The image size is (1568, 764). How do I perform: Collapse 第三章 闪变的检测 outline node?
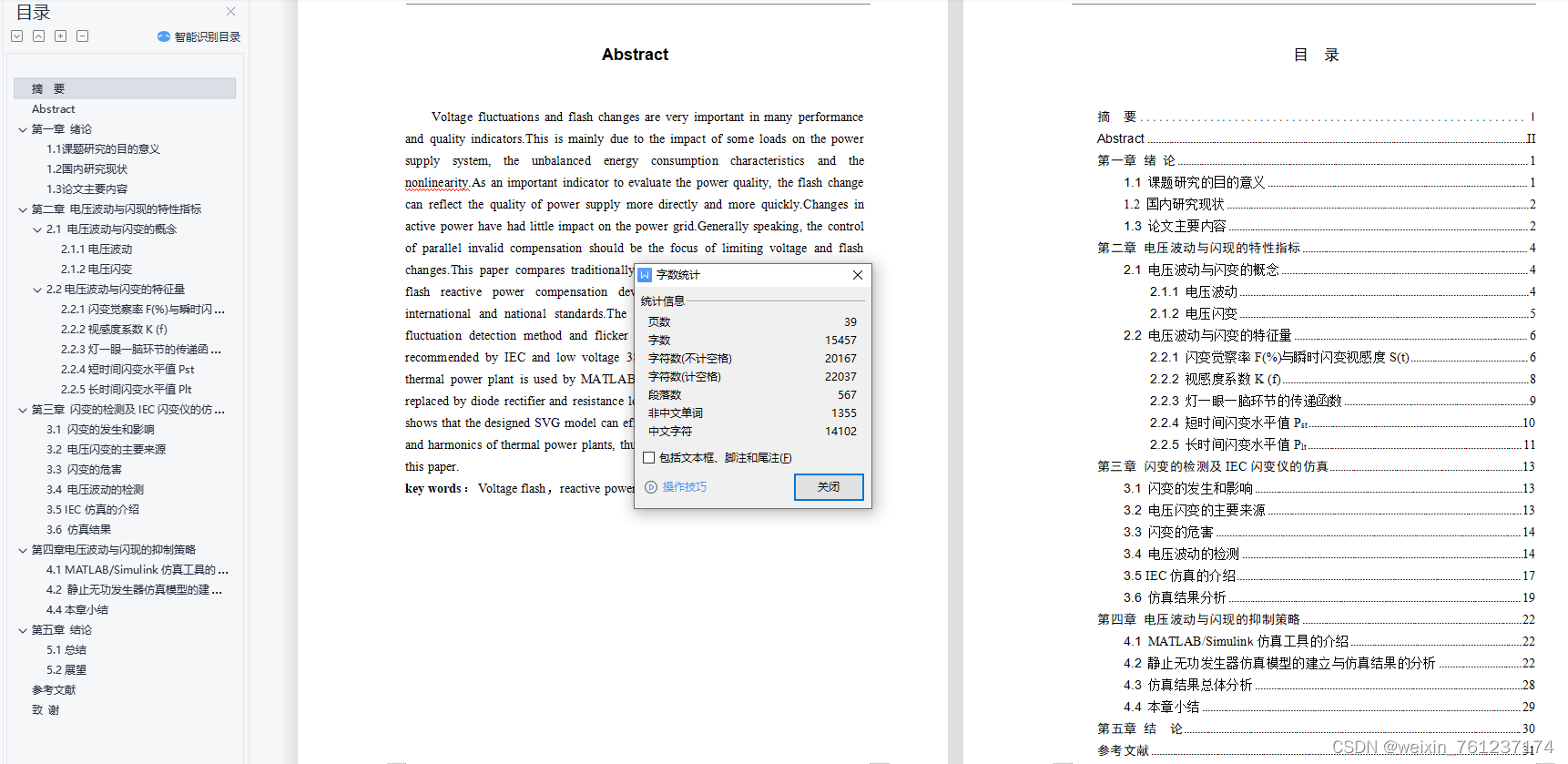click(23, 410)
